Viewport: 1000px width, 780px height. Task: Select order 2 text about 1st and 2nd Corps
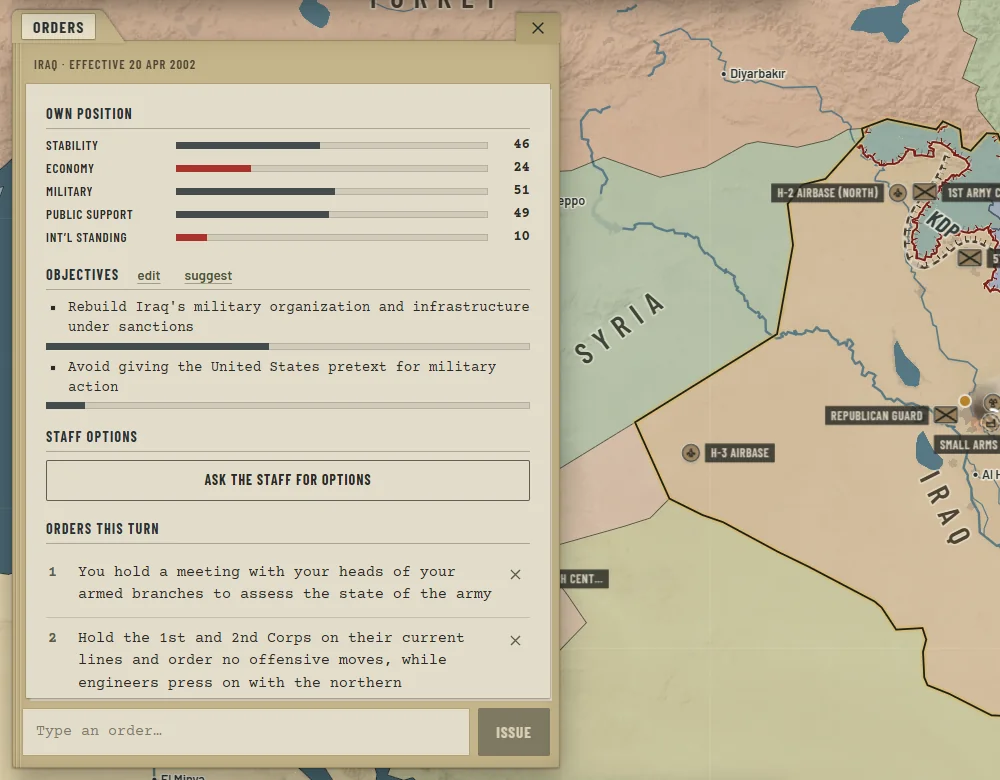pyautogui.click(x=271, y=659)
